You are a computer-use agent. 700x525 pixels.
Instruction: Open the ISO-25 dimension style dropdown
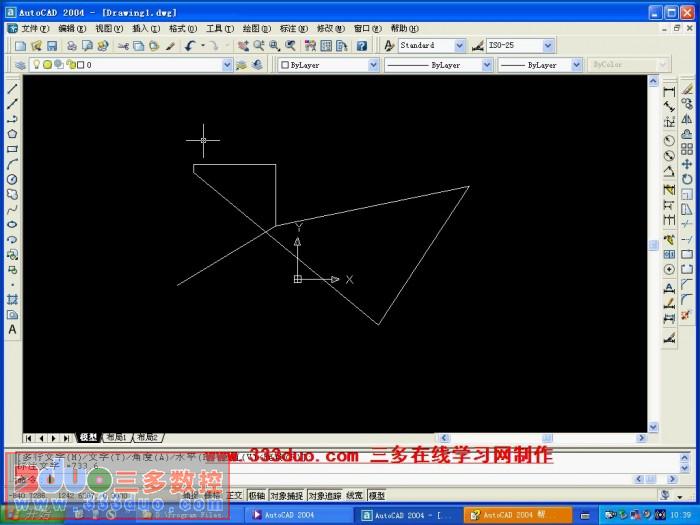point(548,46)
